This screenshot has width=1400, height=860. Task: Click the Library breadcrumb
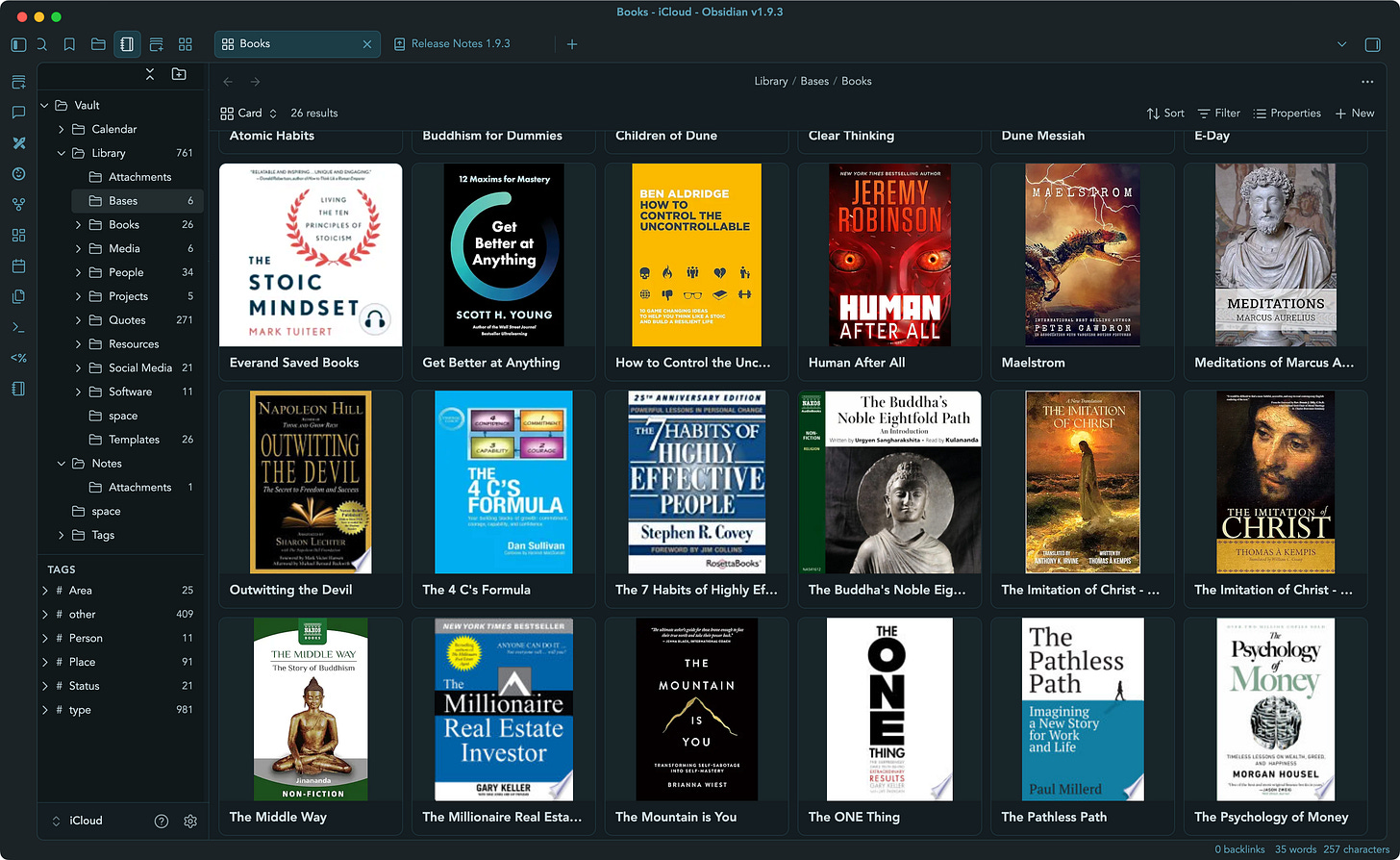(x=771, y=82)
